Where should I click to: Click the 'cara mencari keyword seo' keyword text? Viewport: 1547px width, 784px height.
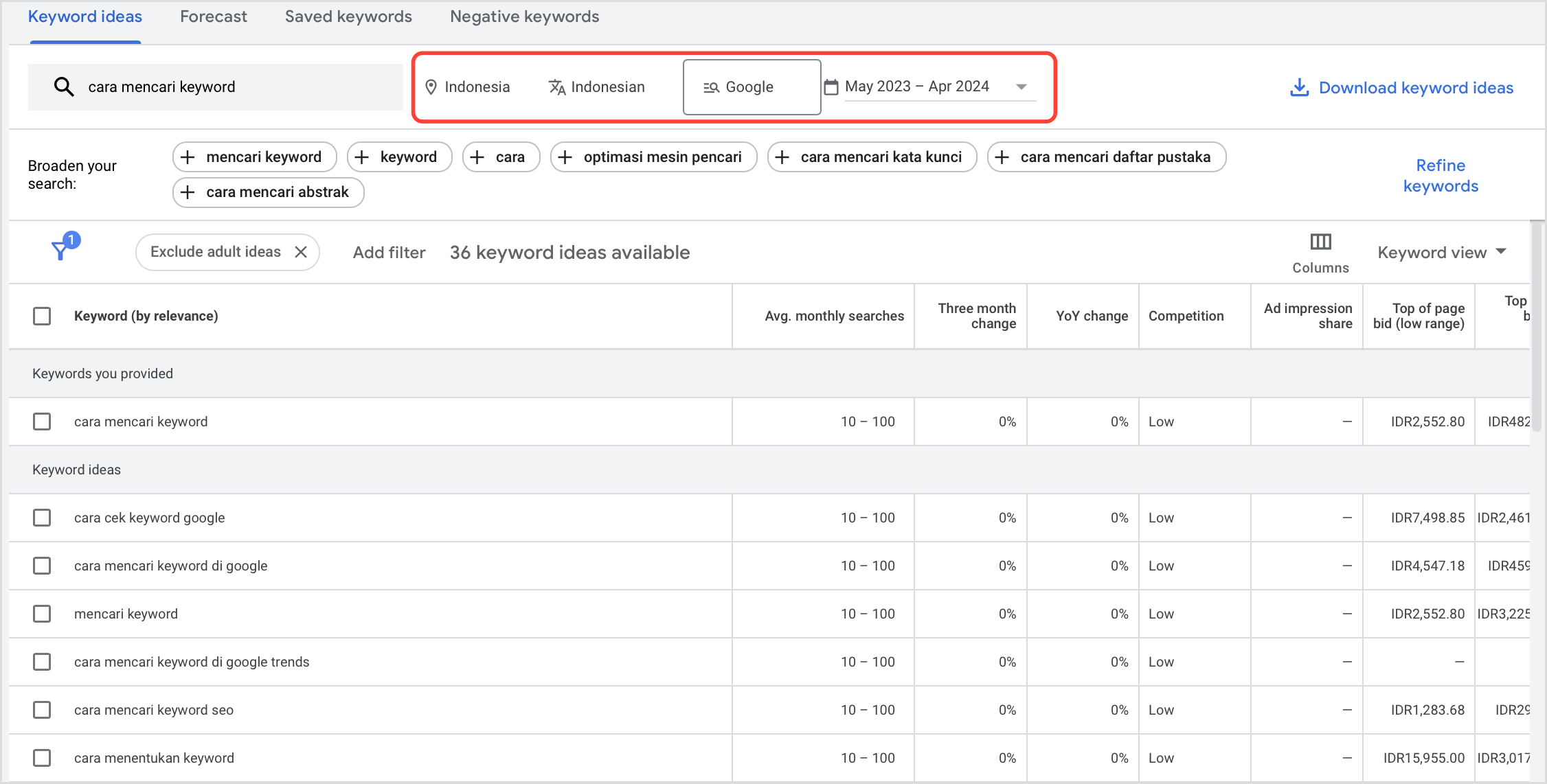(x=154, y=710)
